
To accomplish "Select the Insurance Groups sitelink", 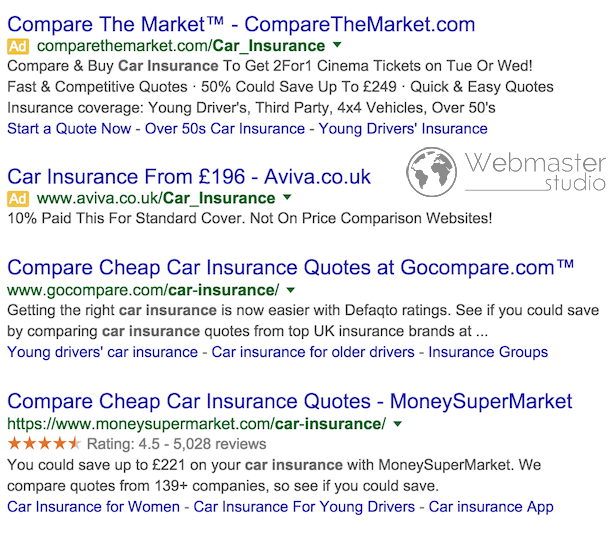I will point(488,352).
